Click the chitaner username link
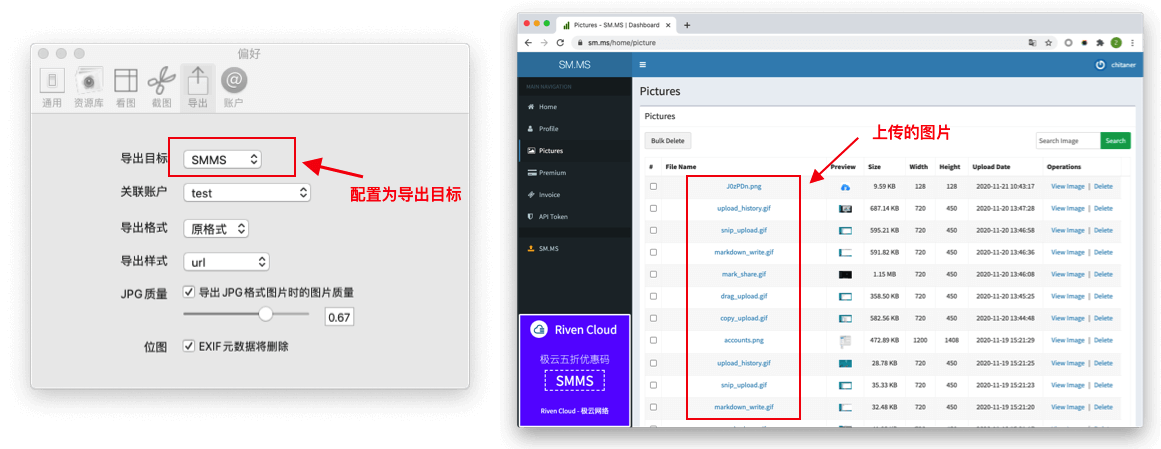This screenshot has width=1161, height=449. click(x=1121, y=65)
